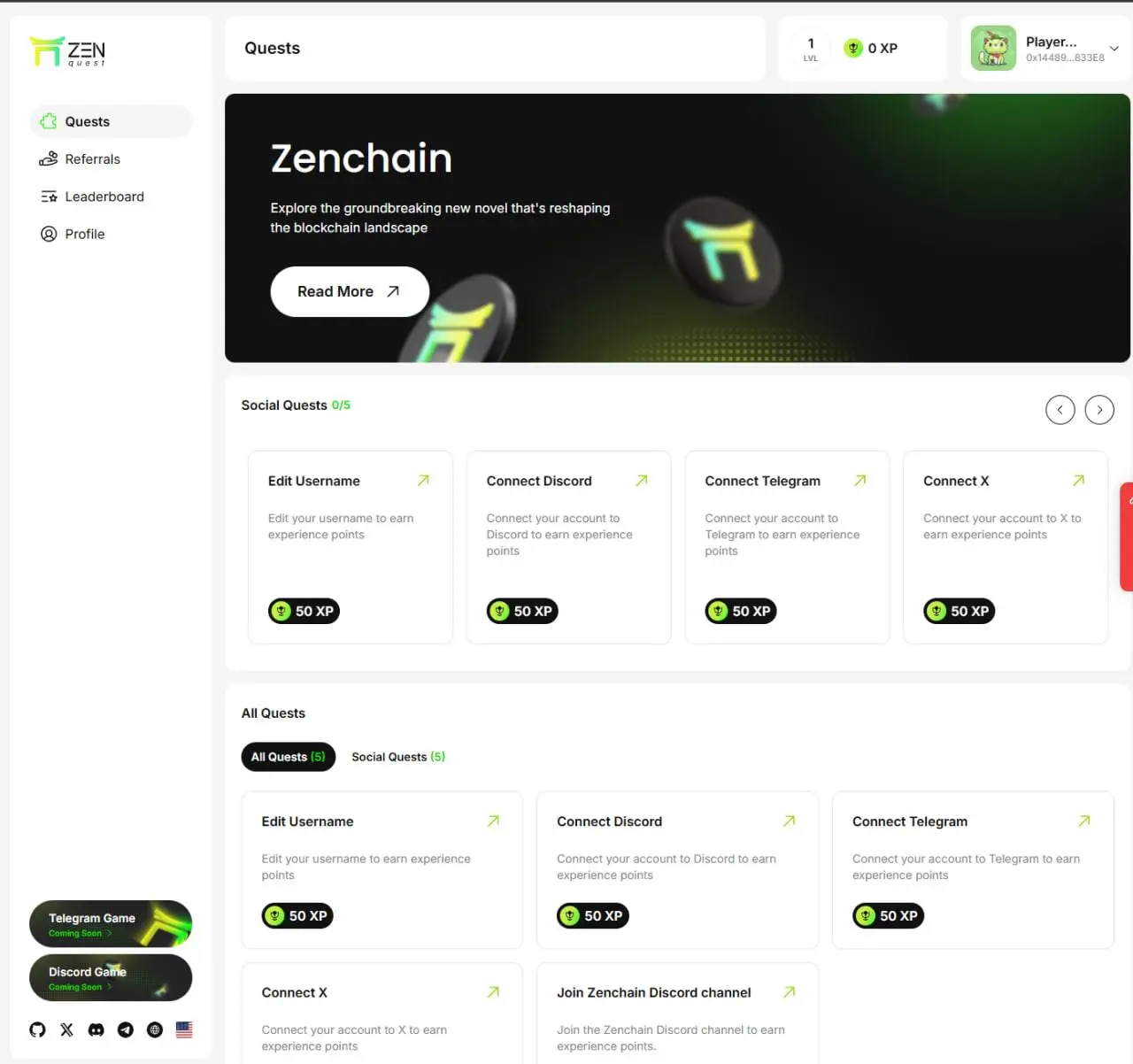Screen dimensions: 1133x1064
Task: Click Connect X title in All Quests grid
Action: [x=295, y=992]
